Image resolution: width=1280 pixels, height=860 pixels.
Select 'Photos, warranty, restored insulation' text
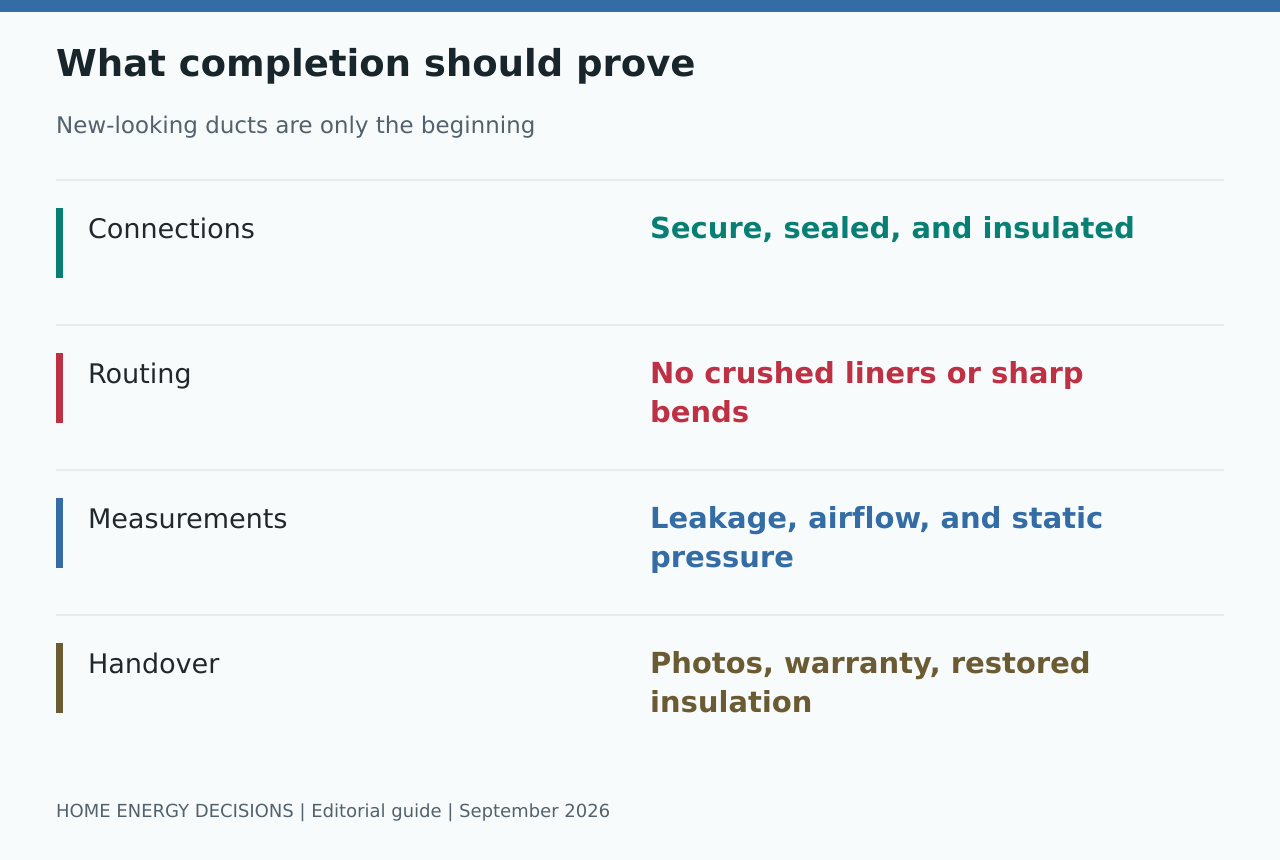870,683
